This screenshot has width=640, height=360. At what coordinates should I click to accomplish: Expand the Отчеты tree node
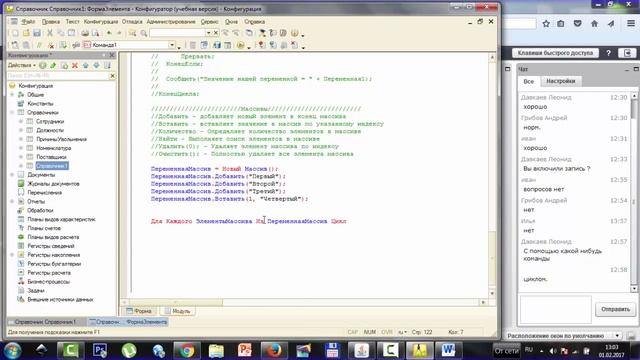point(12,202)
